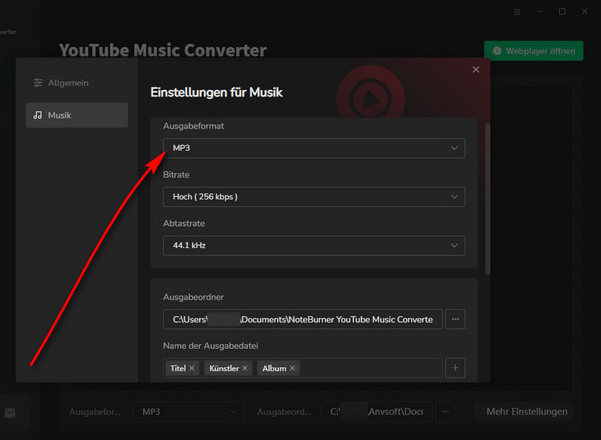Close the settings dialog with the X
This screenshot has height=440, width=601.
pos(476,69)
